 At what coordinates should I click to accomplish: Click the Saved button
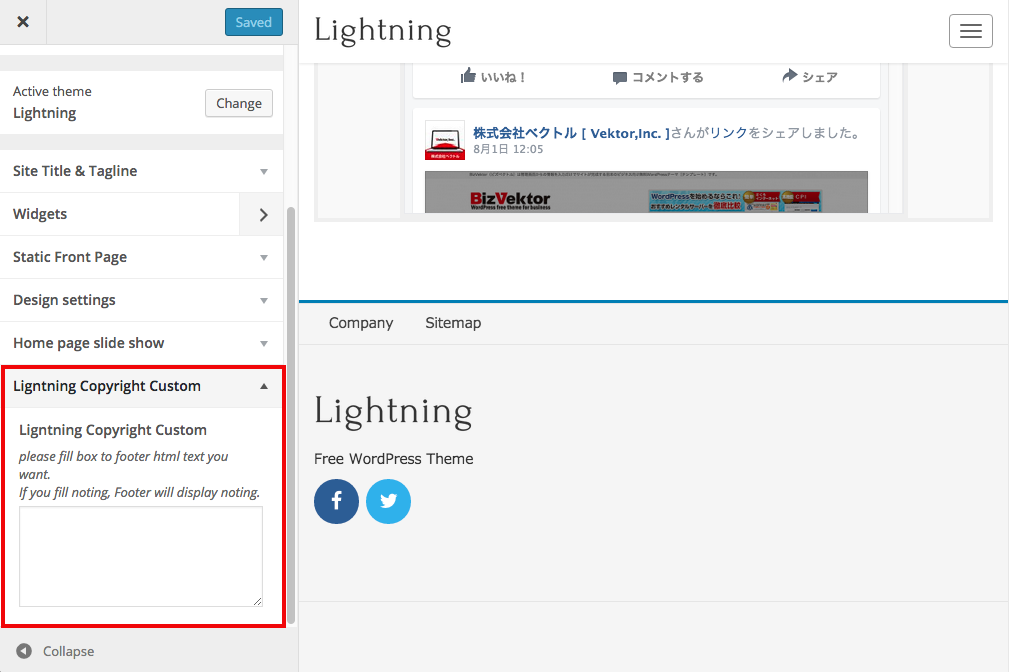pos(254,22)
